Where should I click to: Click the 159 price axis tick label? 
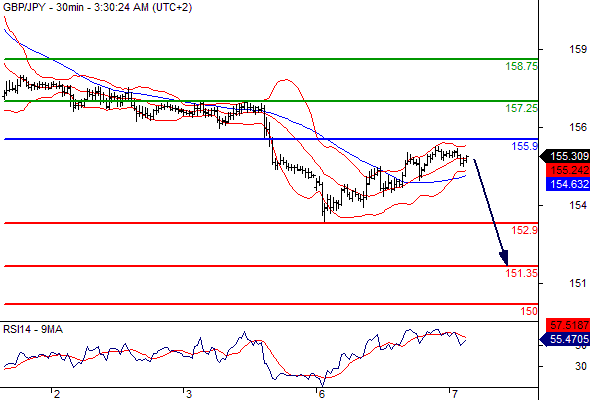point(578,49)
